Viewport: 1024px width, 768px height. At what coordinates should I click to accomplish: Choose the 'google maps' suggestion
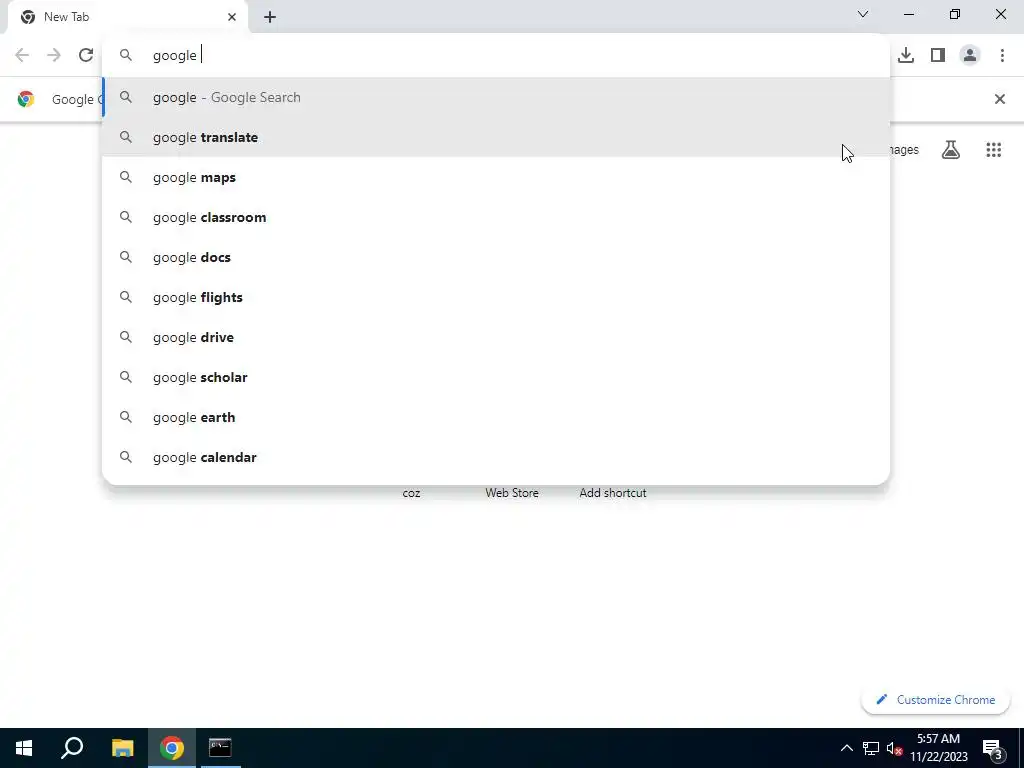tap(496, 178)
